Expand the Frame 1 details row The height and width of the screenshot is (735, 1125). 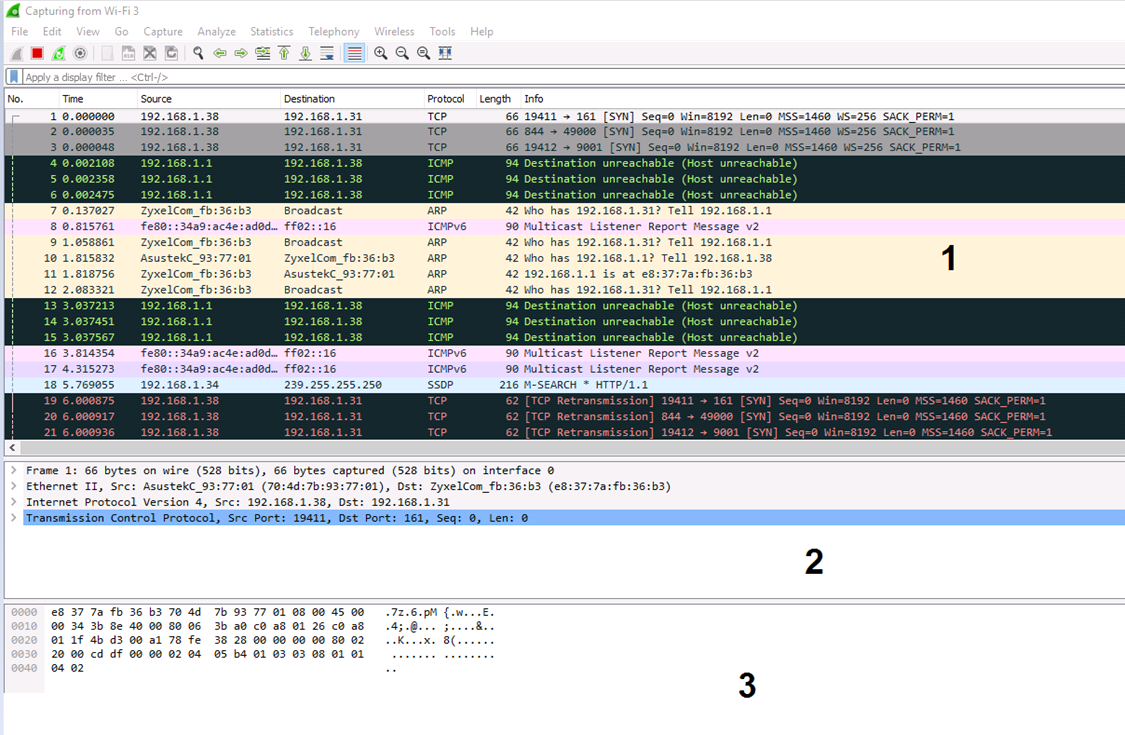tap(14, 471)
